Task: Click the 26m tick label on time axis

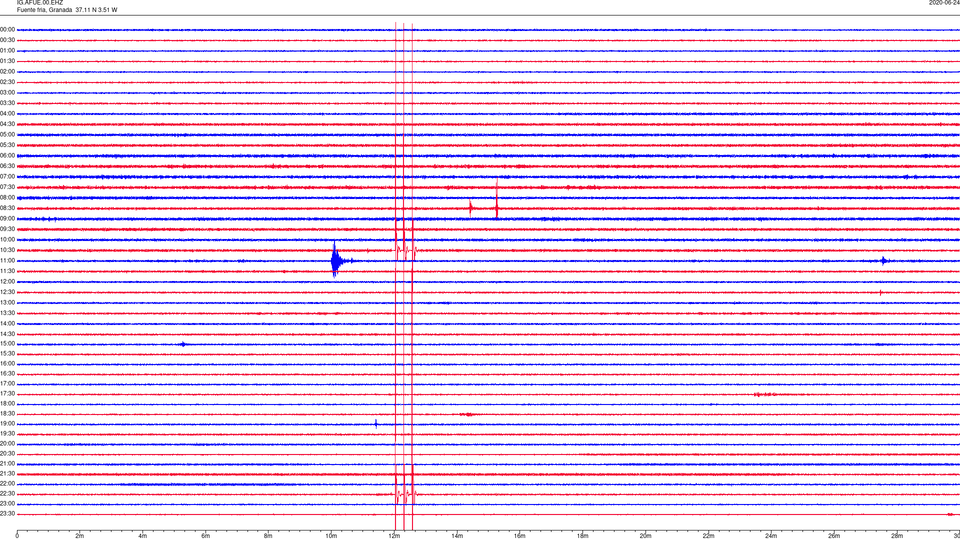Action: coord(834,536)
